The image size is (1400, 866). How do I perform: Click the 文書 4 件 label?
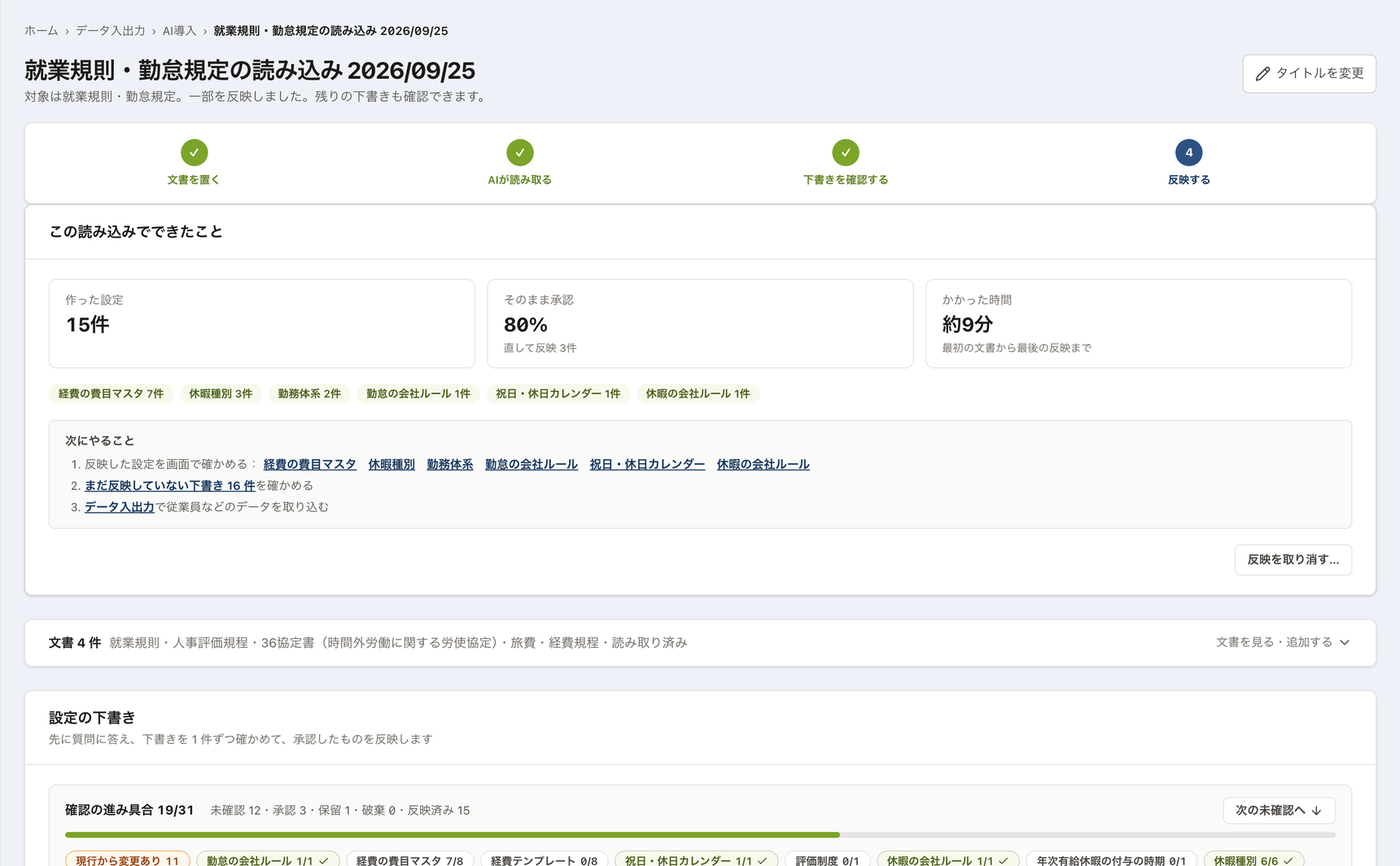(x=75, y=643)
